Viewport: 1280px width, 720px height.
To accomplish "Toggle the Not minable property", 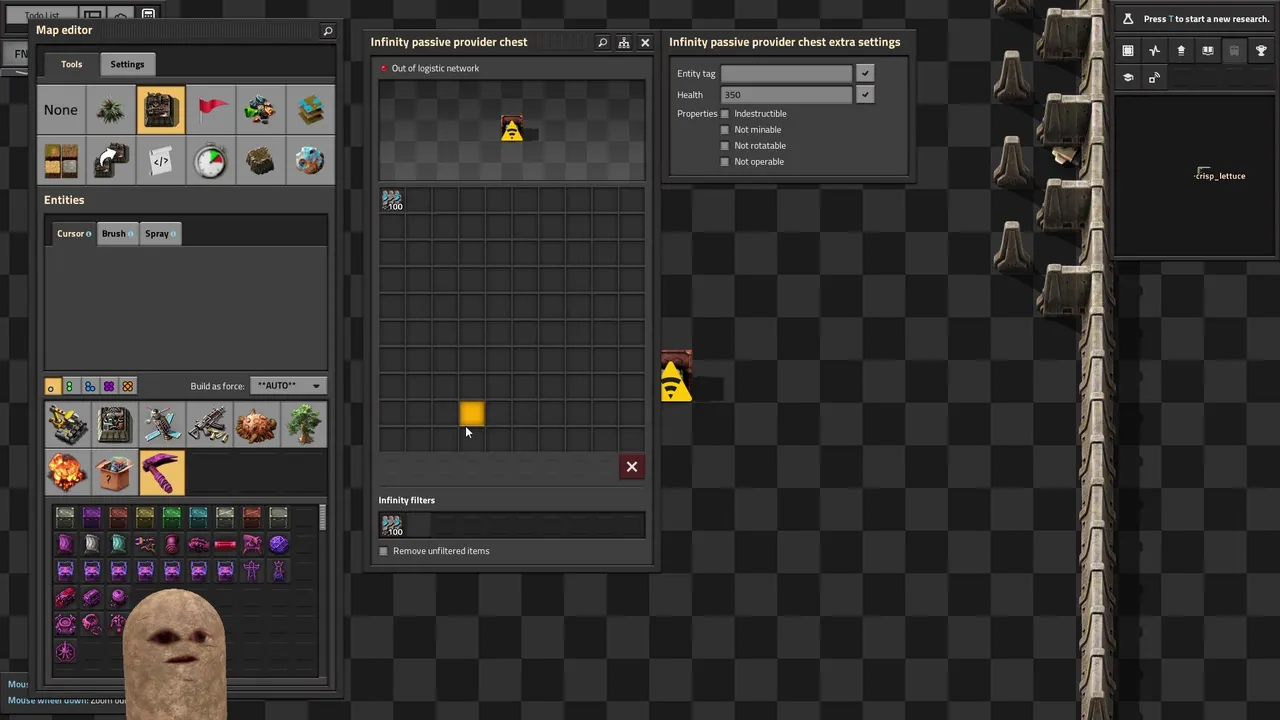I will point(725,130).
